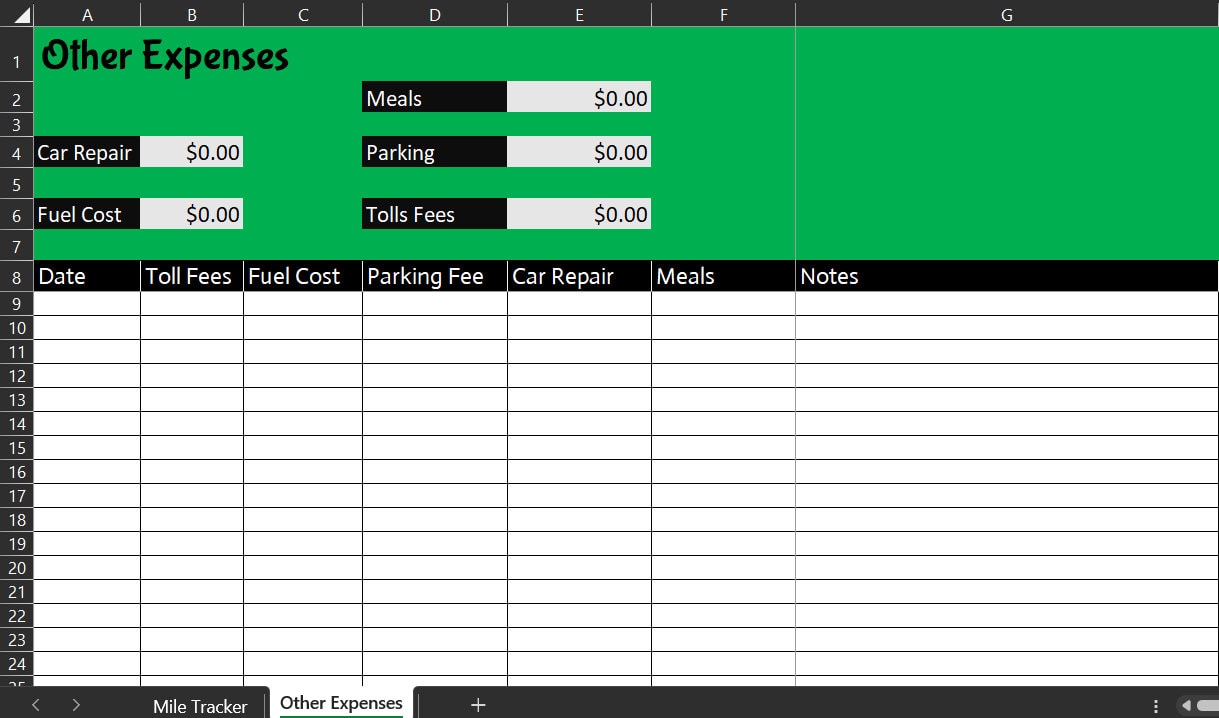This screenshot has height=718, width=1219.
Task: Click the next sheet navigation arrow
Action: click(78, 705)
